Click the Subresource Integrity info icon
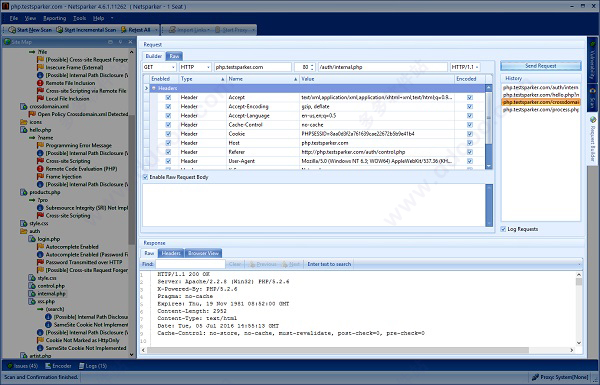Viewport: 600px width, 385px height. coord(40,208)
